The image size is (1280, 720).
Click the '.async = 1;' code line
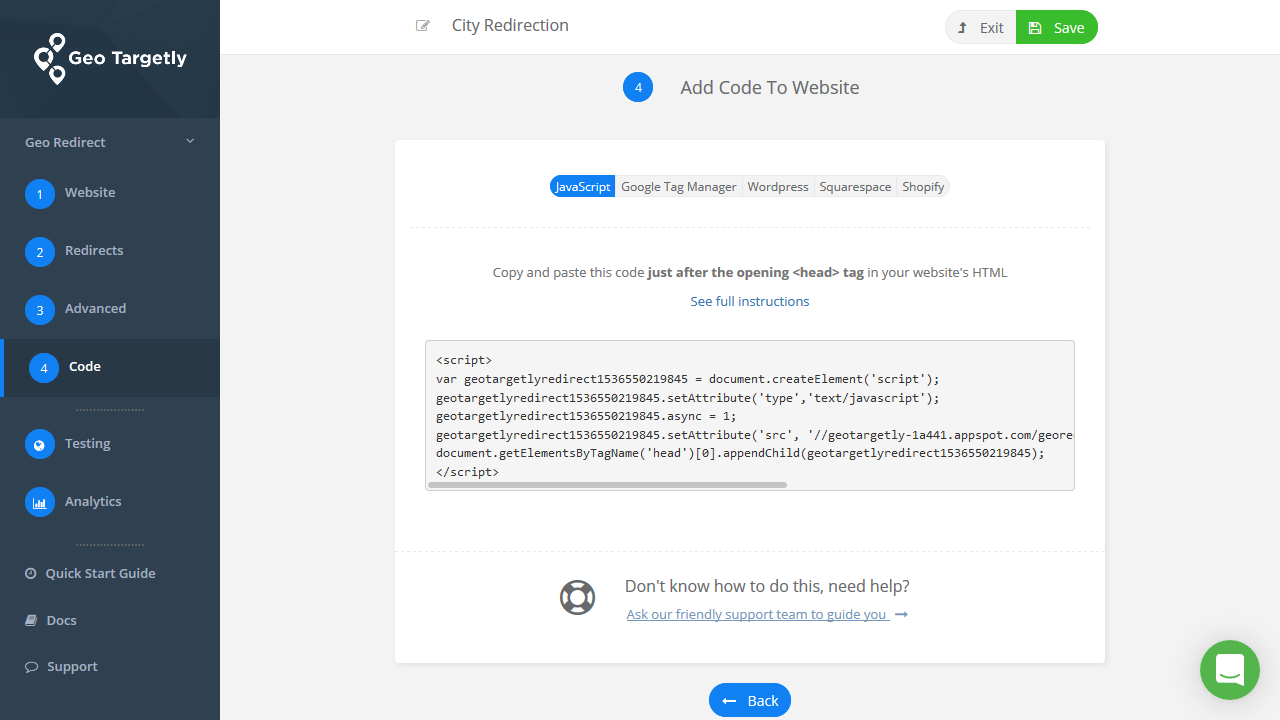pyautogui.click(x=586, y=416)
